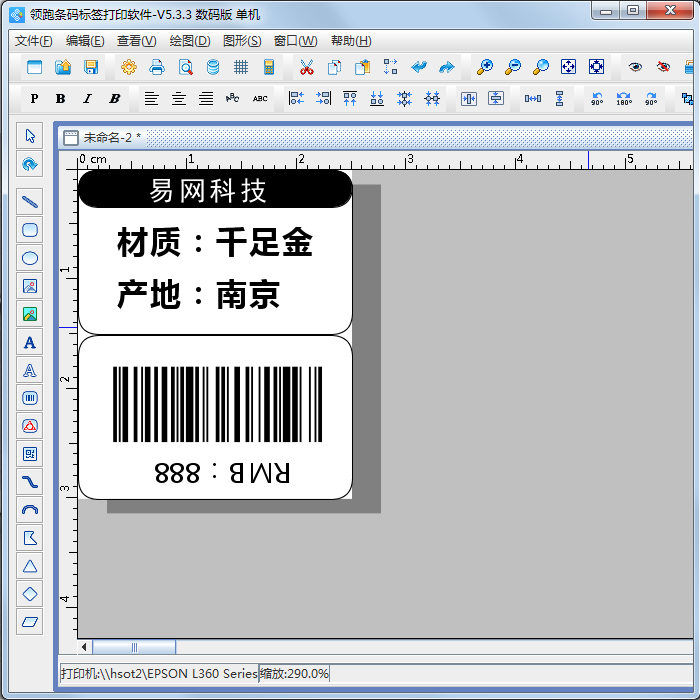The height and width of the screenshot is (700, 700).
Task: Toggle italic I formatting
Action: point(88,99)
